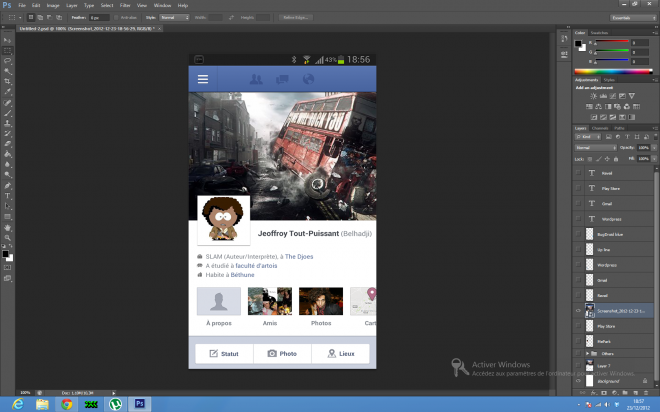
Task: Toggle the Anti-alias checkbox
Action: [x=117, y=18]
